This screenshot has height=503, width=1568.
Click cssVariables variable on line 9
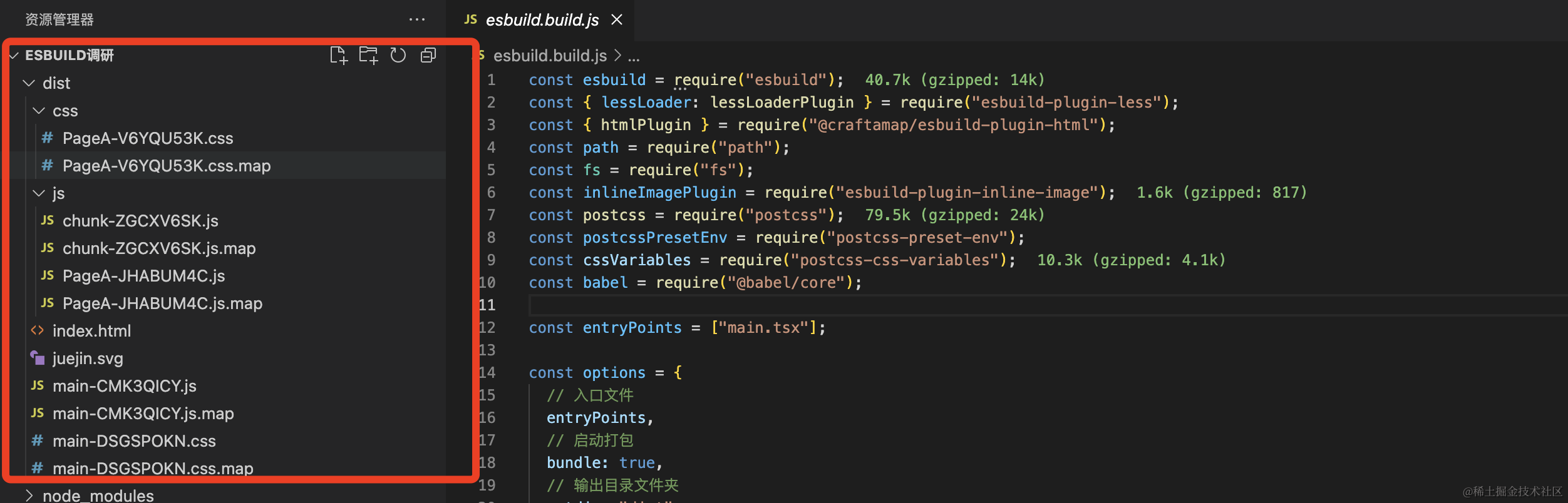click(637, 260)
